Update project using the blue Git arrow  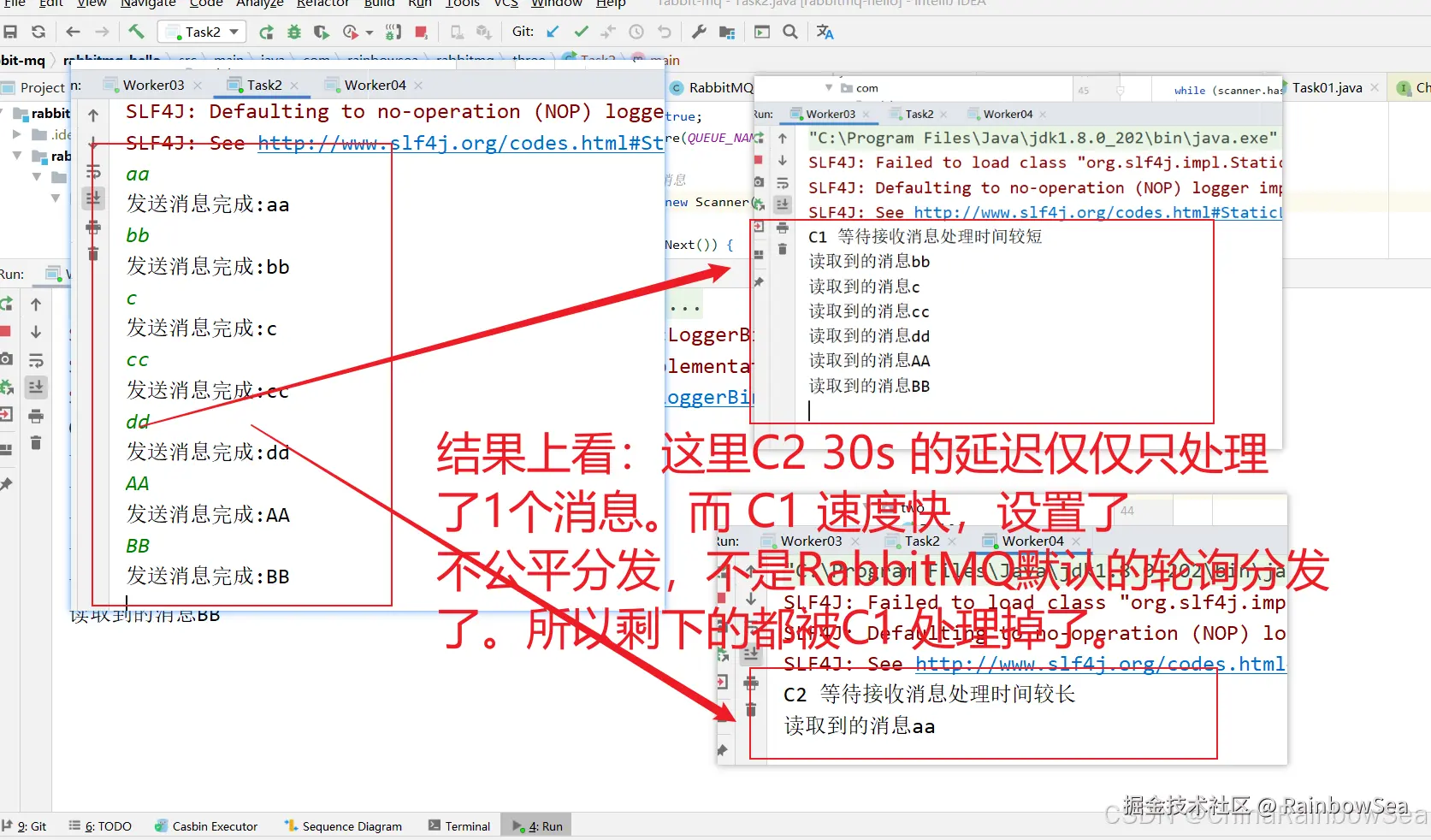(553, 33)
